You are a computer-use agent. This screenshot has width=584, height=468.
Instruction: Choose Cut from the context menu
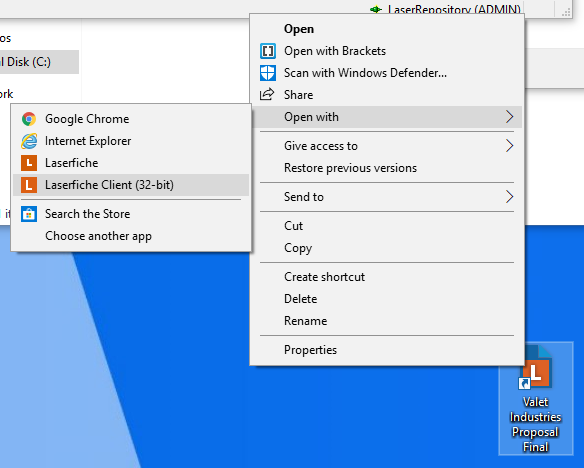[x=387, y=226]
